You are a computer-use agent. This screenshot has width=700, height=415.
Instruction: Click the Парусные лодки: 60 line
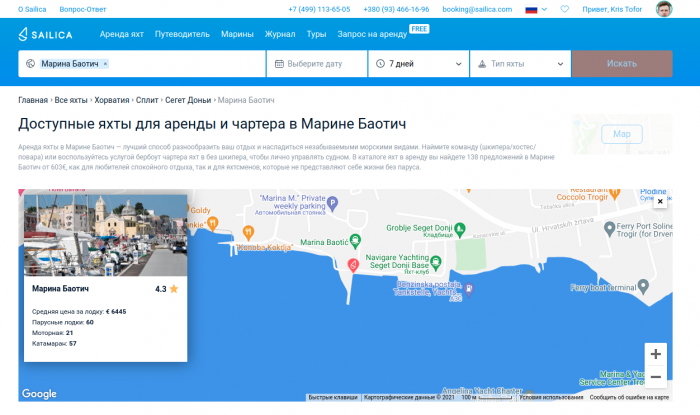62,322
